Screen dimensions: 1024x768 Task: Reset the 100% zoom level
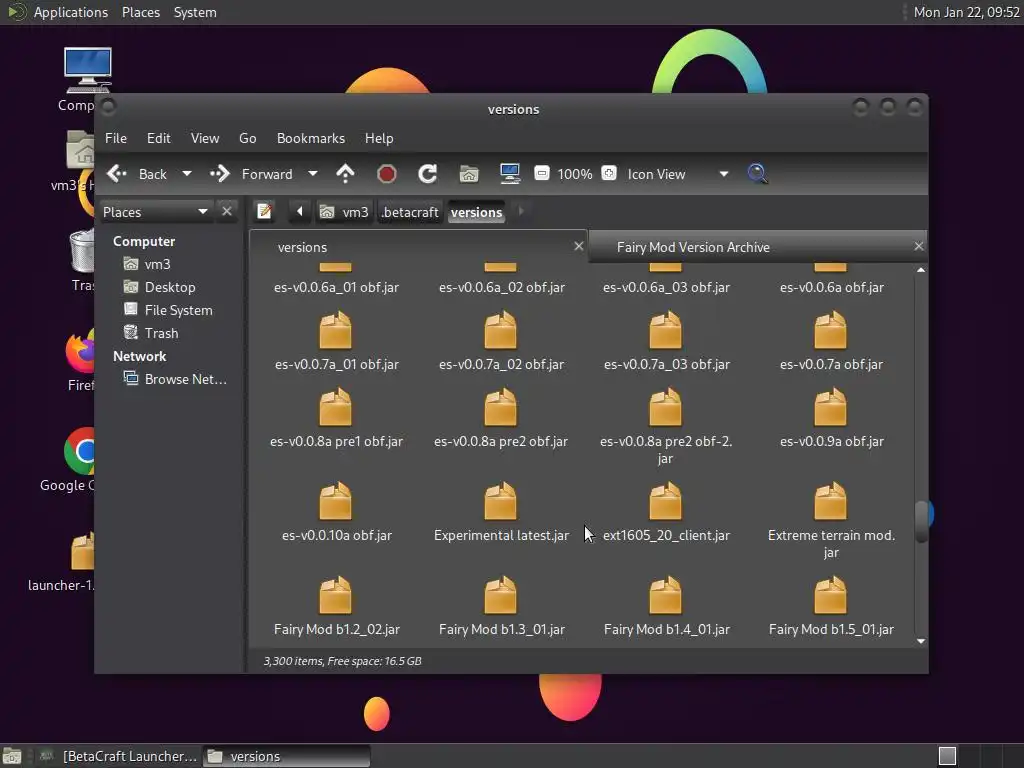click(x=575, y=174)
